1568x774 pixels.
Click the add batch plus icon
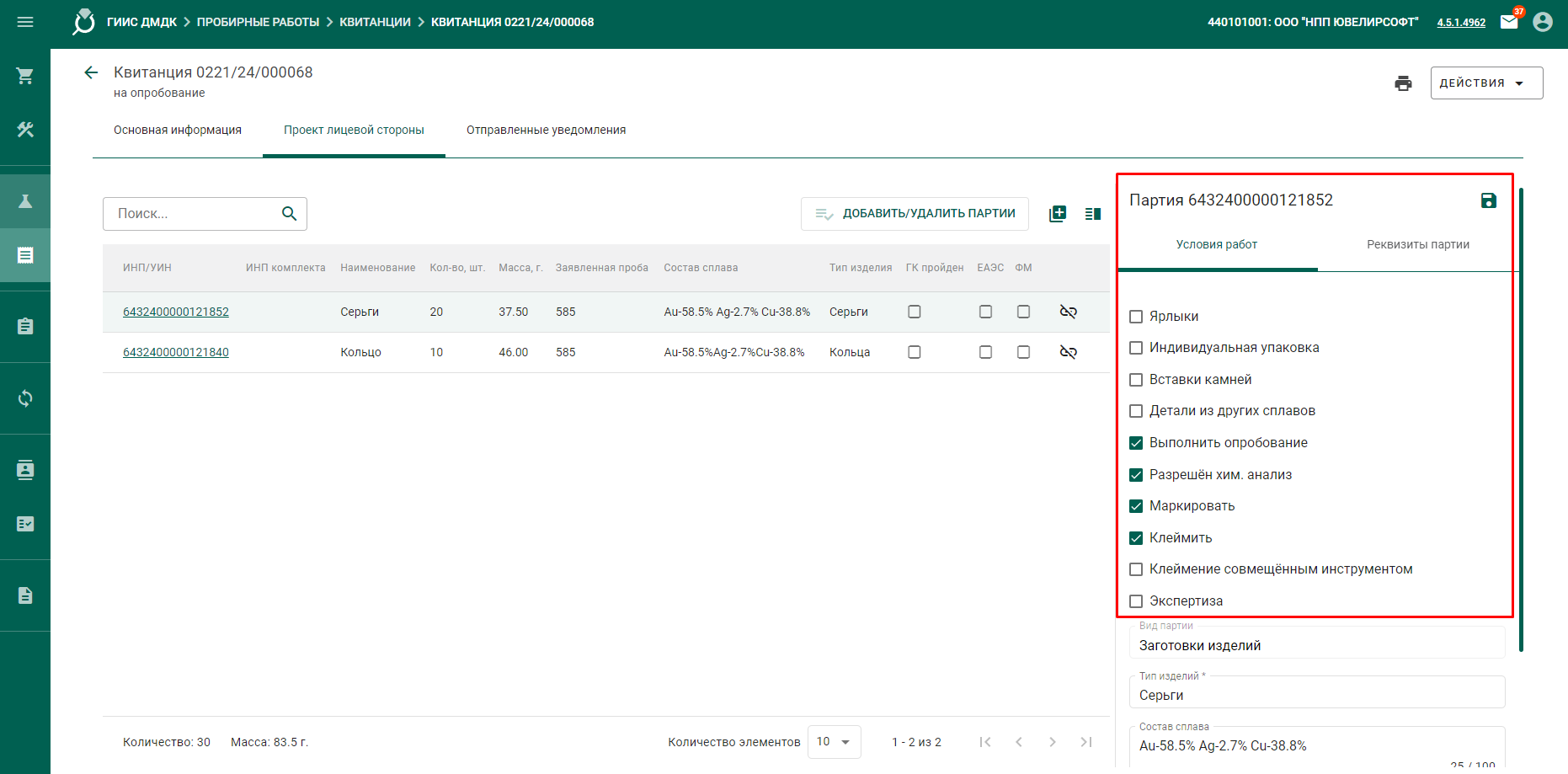(x=1058, y=214)
